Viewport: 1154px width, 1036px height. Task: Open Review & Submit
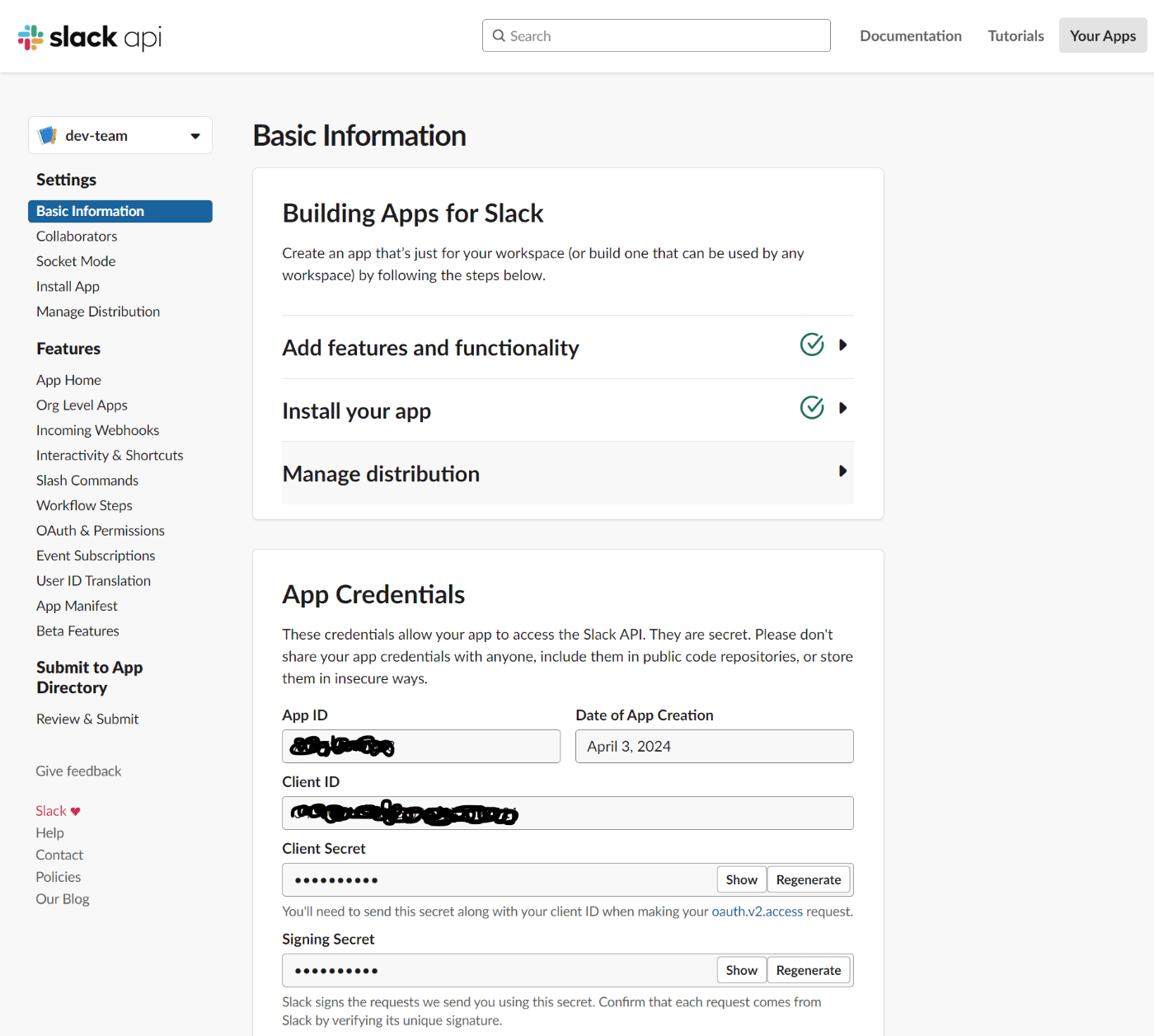(x=87, y=719)
